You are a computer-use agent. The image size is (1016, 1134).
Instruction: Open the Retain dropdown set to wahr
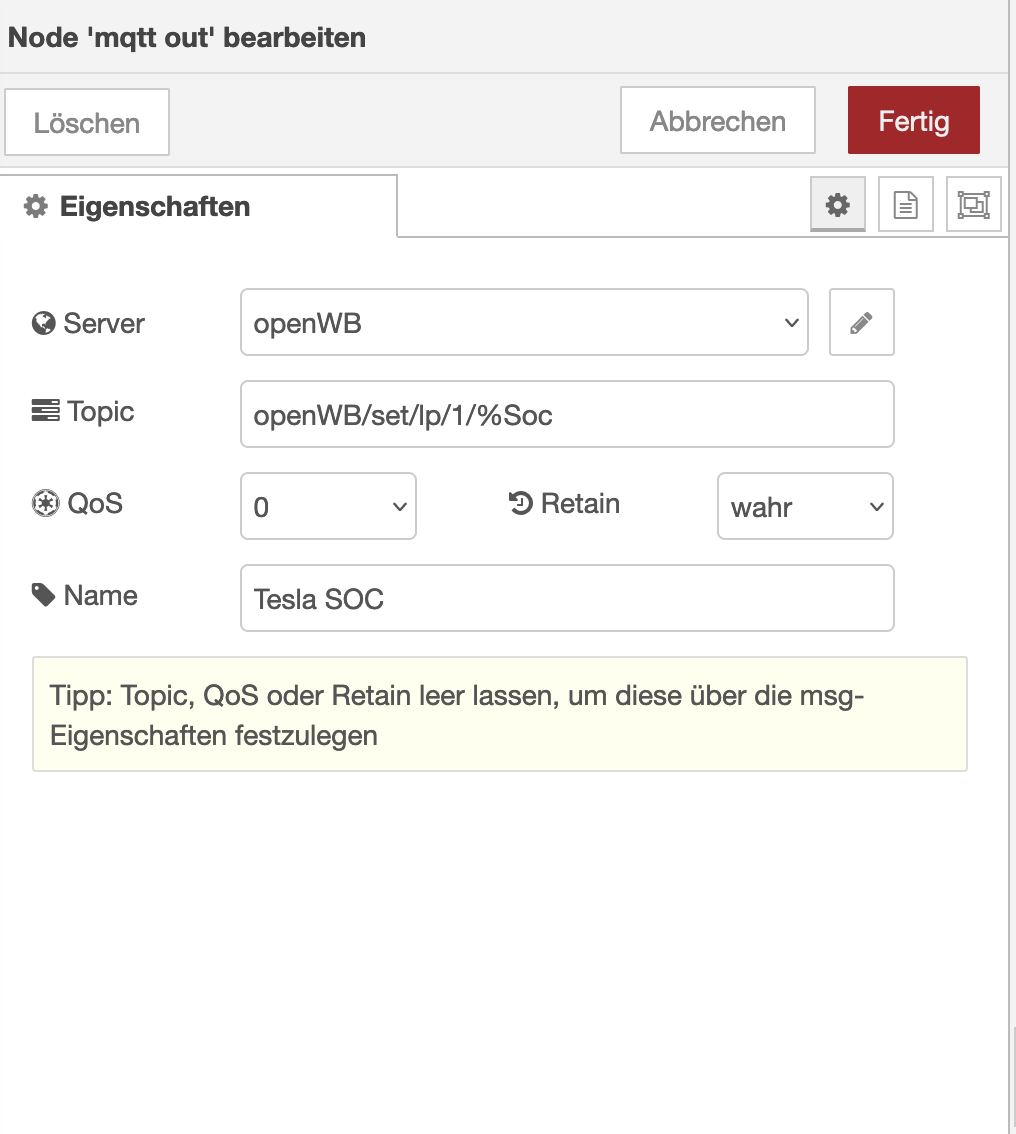tap(804, 507)
